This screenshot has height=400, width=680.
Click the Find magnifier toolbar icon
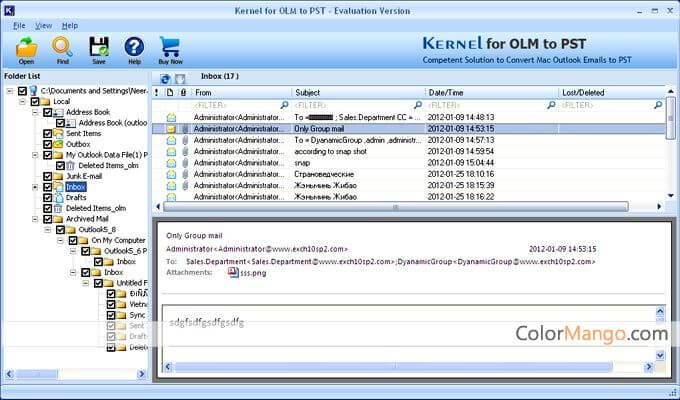click(x=62, y=46)
